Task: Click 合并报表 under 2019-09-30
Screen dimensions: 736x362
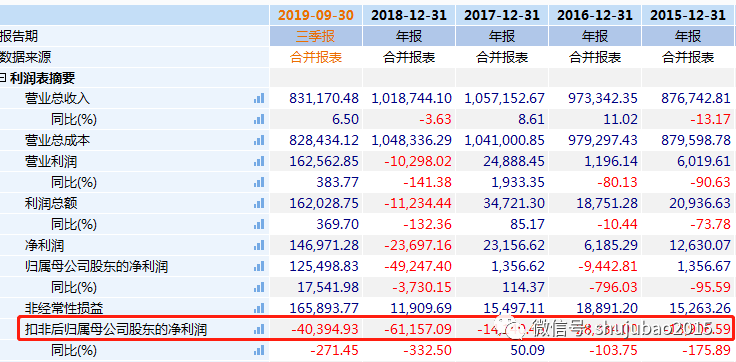Action: [316, 57]
